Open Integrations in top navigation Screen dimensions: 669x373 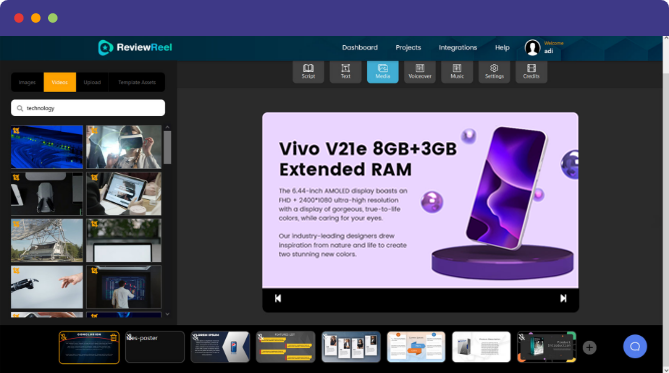[458, 47]
